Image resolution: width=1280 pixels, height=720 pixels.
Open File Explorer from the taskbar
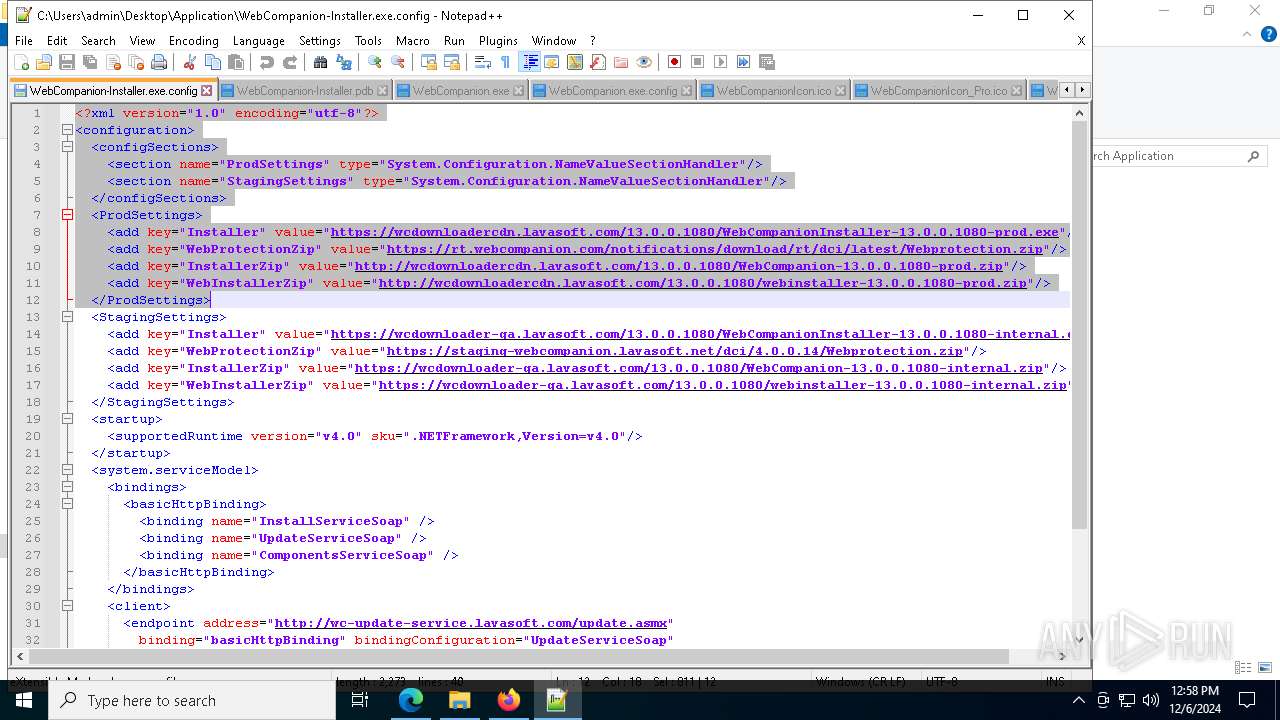459,700
